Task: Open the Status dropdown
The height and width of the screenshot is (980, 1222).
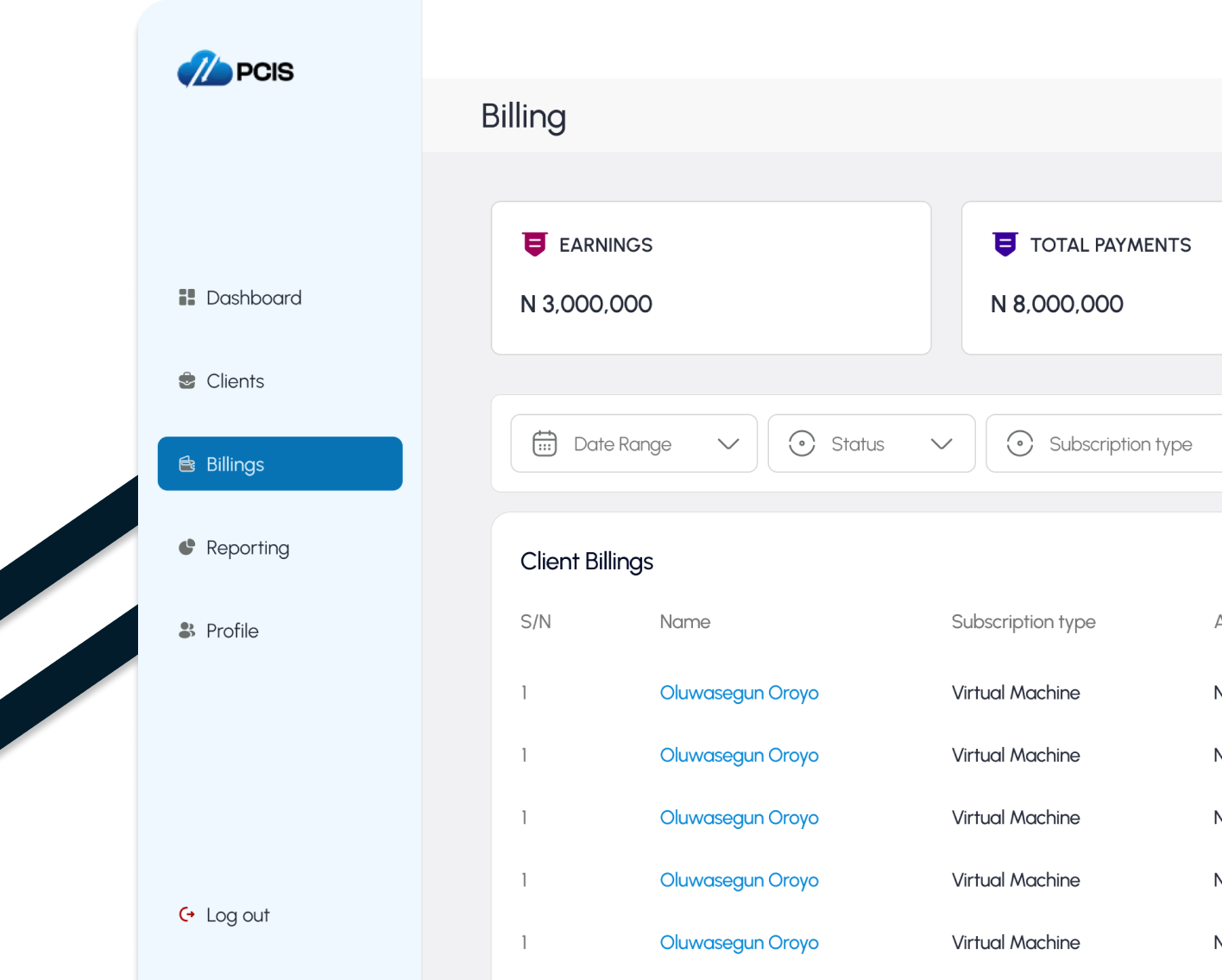Action: 872,443
